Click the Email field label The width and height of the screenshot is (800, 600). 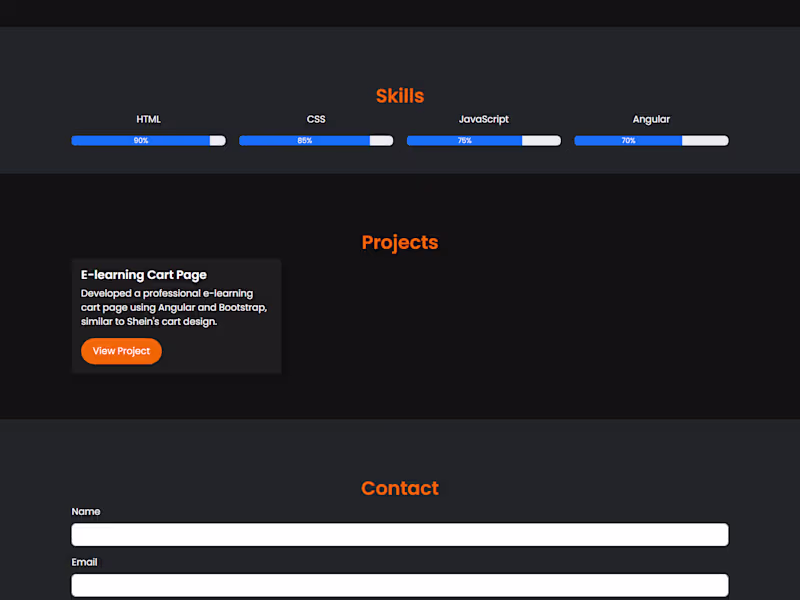click(84, 562)
